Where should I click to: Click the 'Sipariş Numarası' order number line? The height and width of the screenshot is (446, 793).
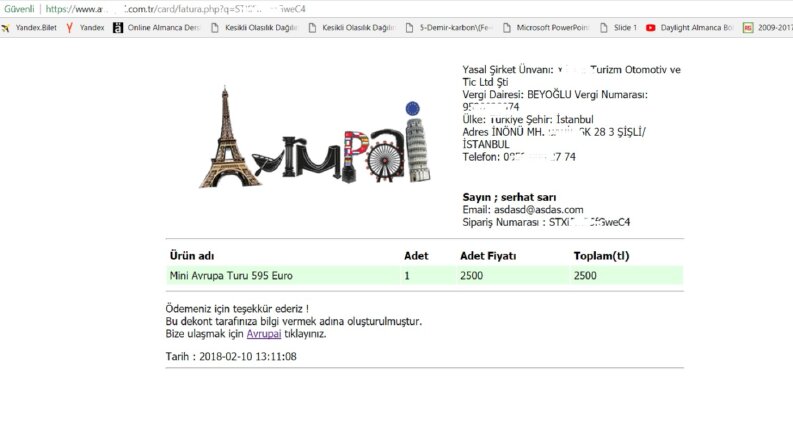[546, 222]
